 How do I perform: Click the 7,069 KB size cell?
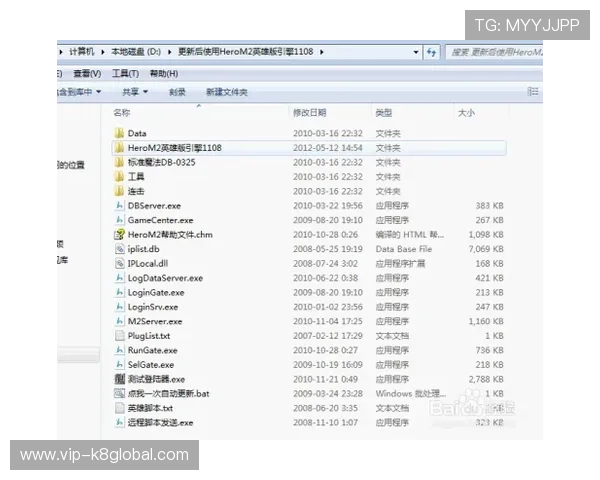[x=486, y=249]
